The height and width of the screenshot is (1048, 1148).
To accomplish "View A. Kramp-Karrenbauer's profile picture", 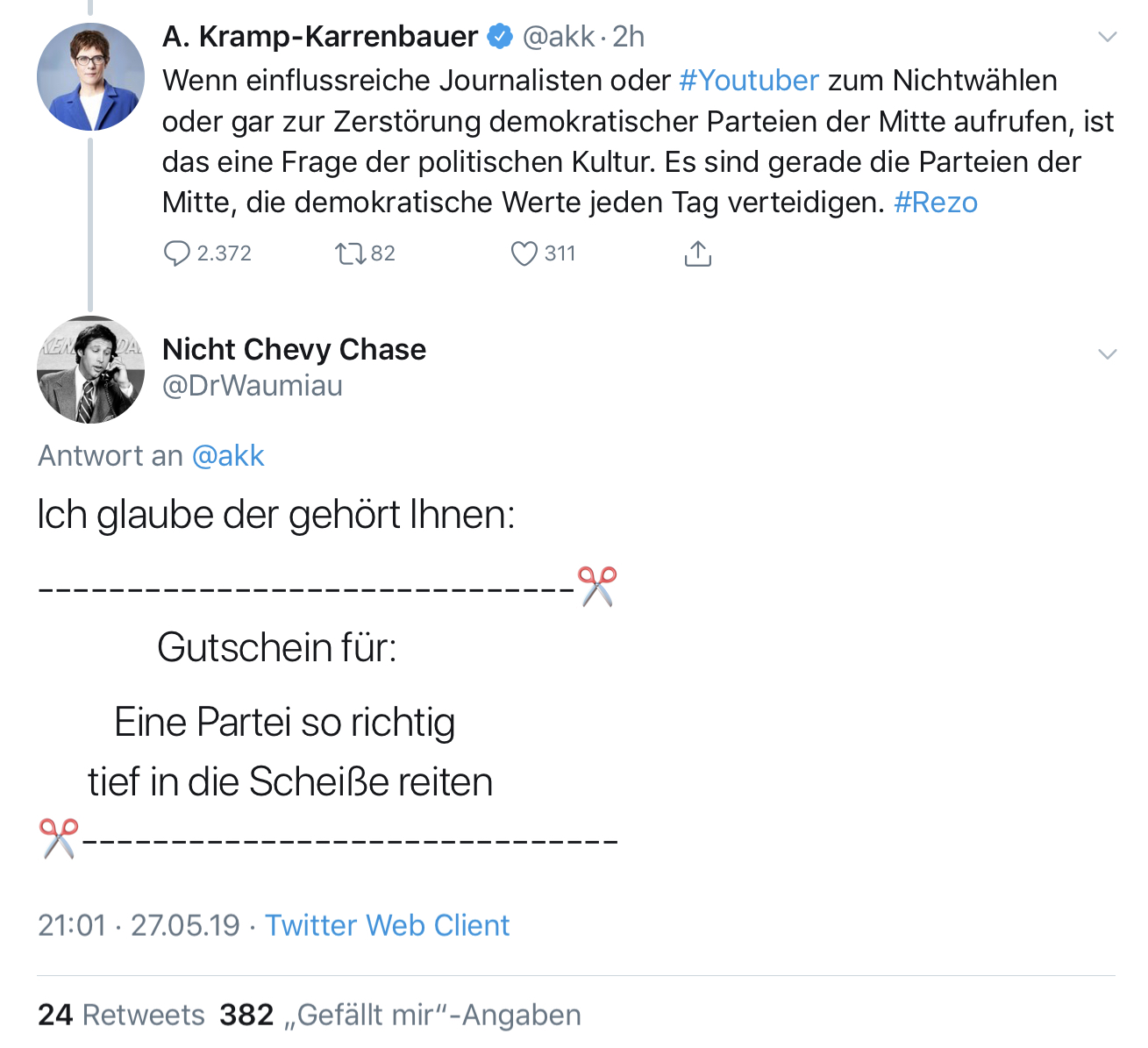I will pos(90,77).
